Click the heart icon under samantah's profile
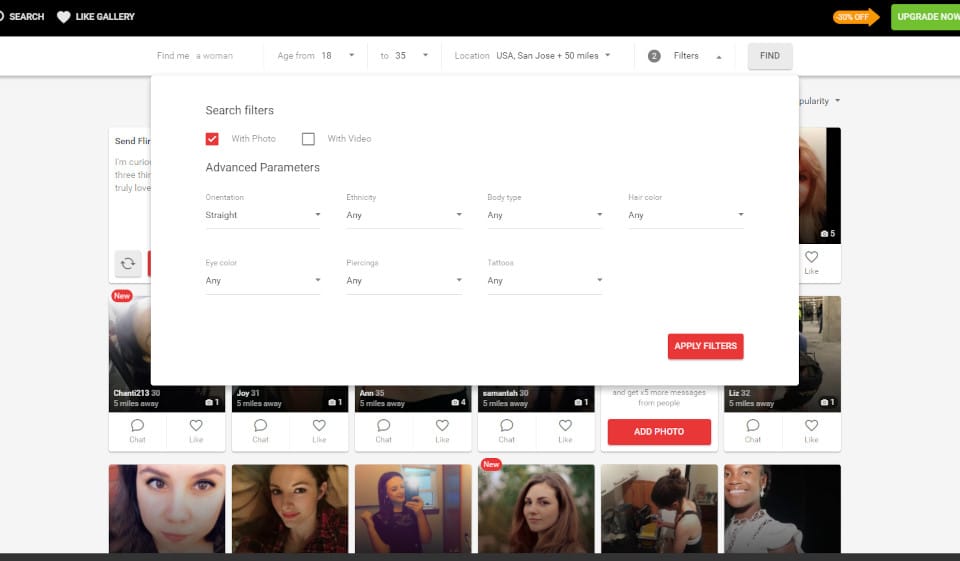This screenshot has height=561, width=960. tap(565, 425)
